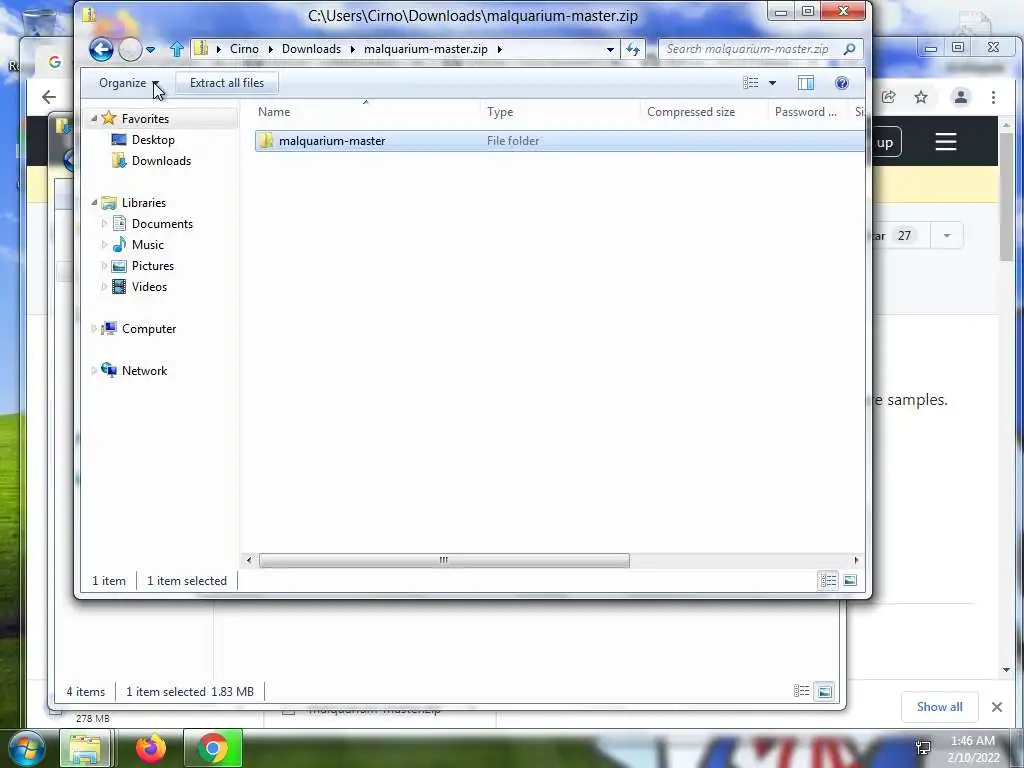Expand the Pictures library

point(104,266)
